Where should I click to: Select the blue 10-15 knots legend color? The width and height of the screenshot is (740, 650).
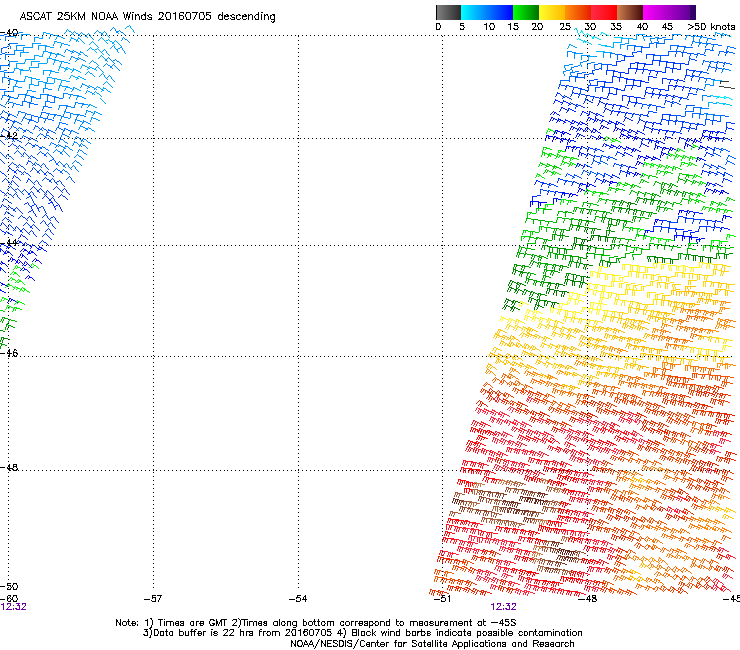[500, 12]
